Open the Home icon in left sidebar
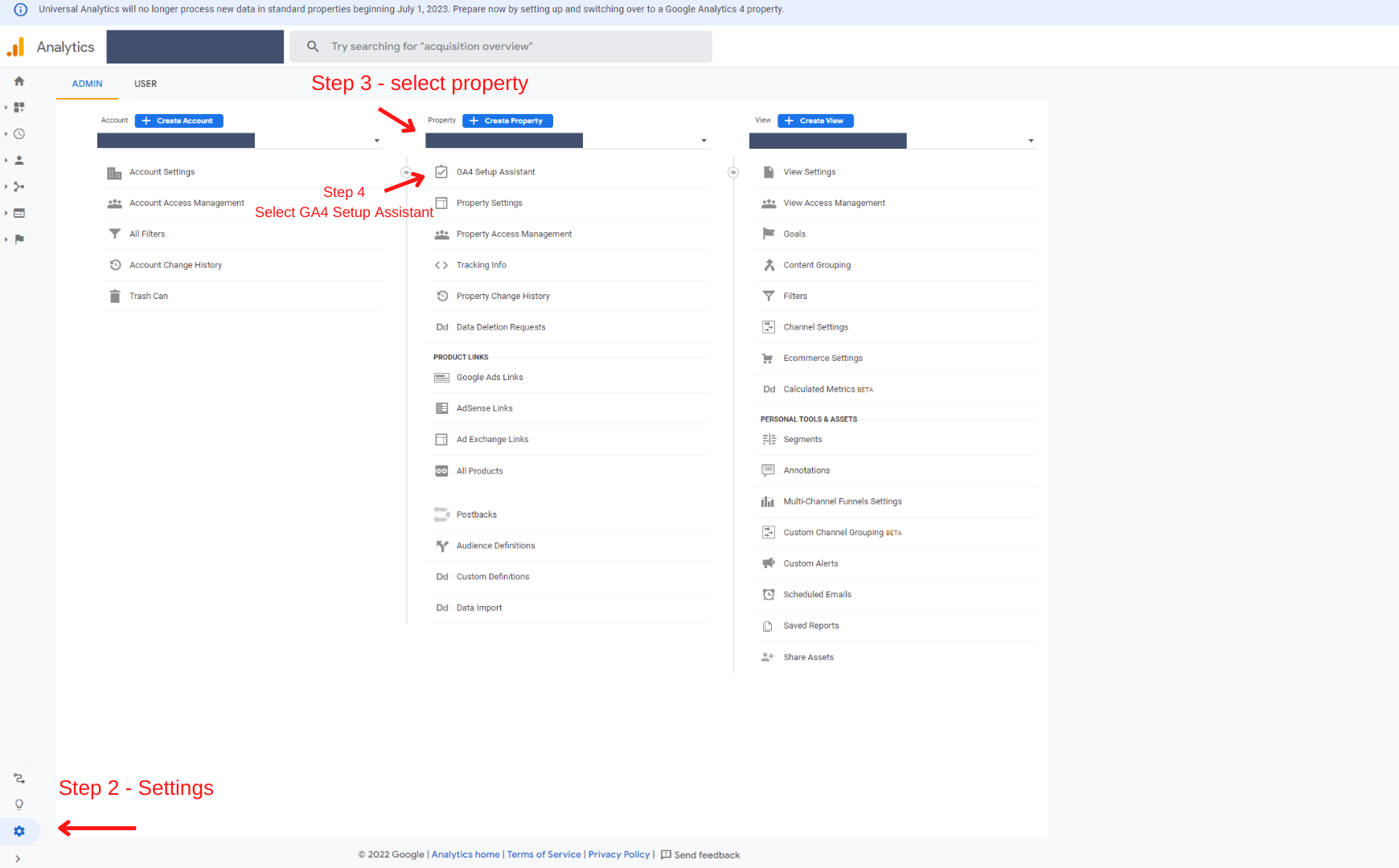The image size is (1399, 868). pyautogui.click(x=19, y=81)
